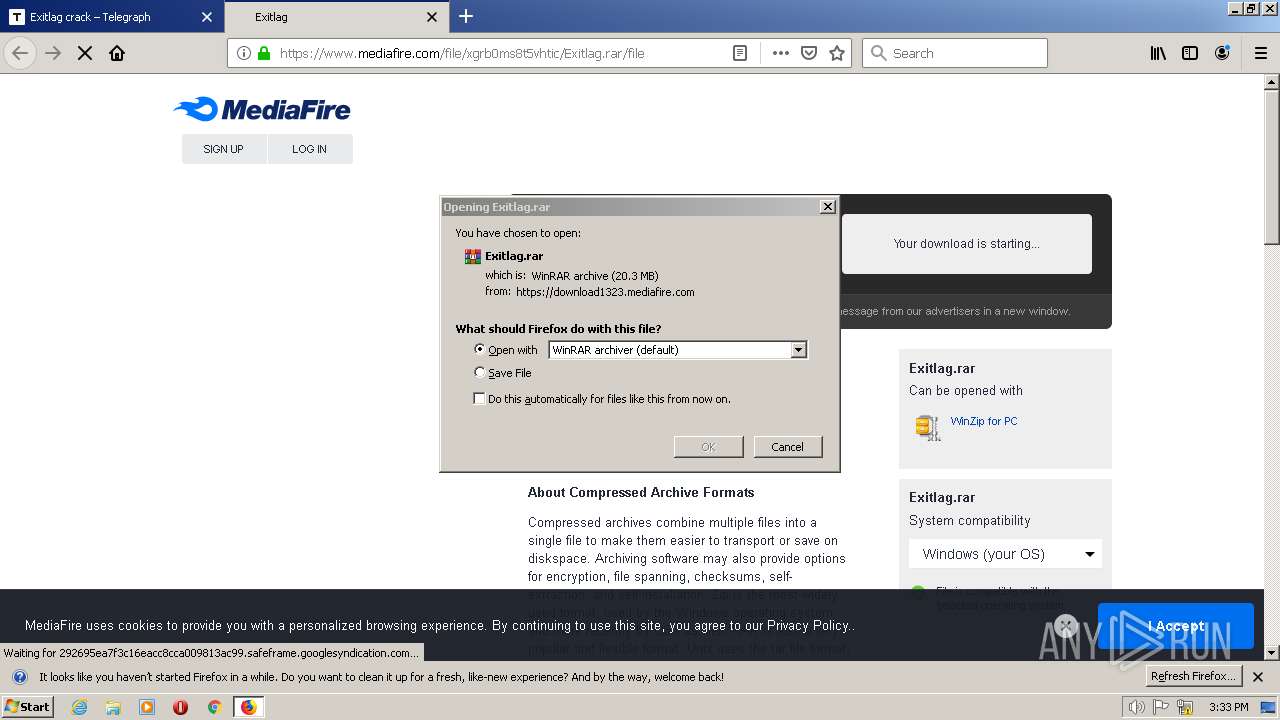Click the green padlock security icon
The height and width of the screenshot is (720, 1280).
click(x=264, y=53)
